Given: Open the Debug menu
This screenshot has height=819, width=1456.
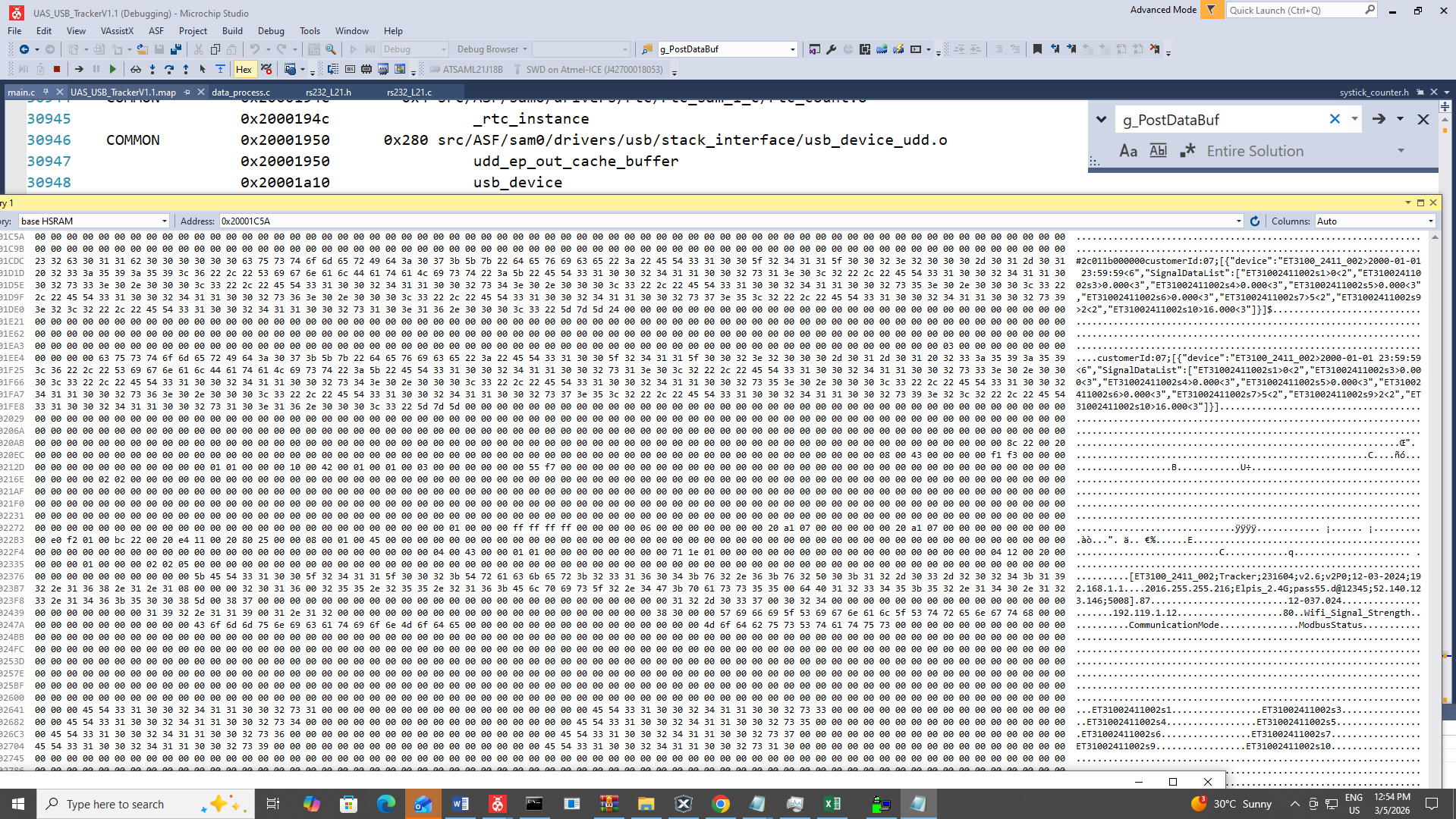Looking at the screenshot, I should point(271,31).
